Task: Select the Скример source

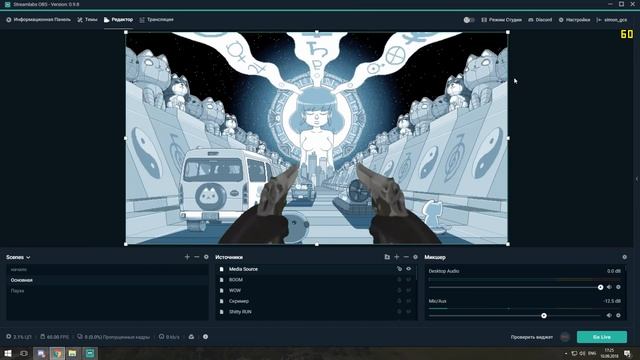Action: (x=316, y=301)
